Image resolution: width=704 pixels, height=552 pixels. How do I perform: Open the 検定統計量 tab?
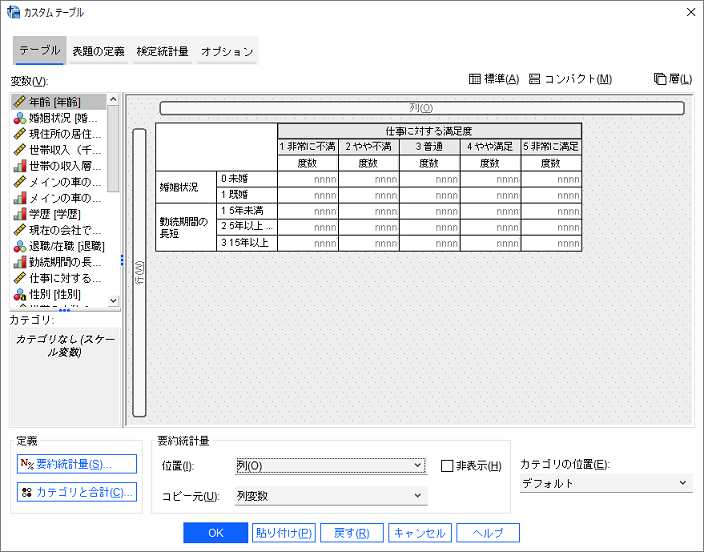tap(162, 51)
